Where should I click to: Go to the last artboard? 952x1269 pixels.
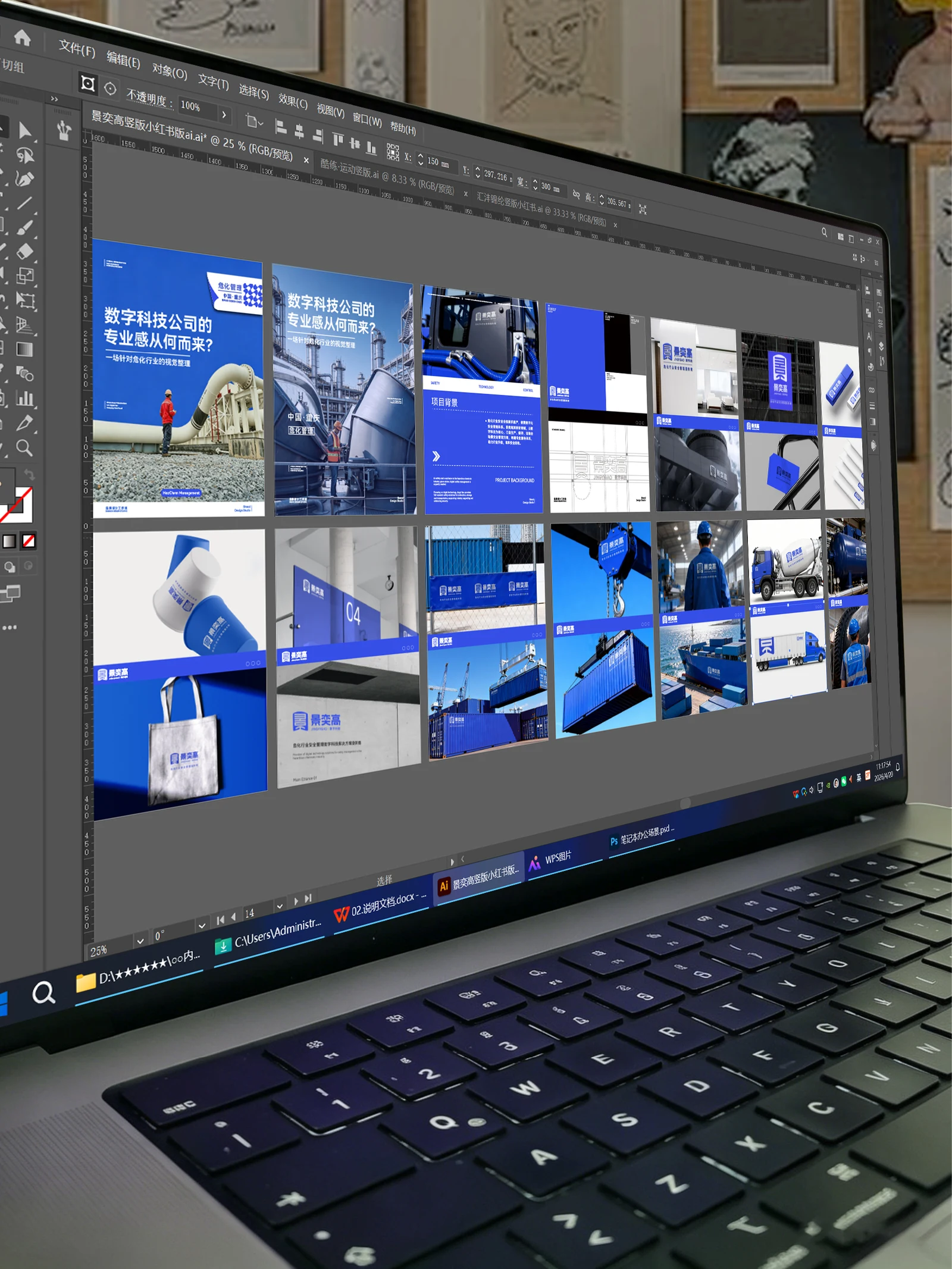(x=308, y=898)
